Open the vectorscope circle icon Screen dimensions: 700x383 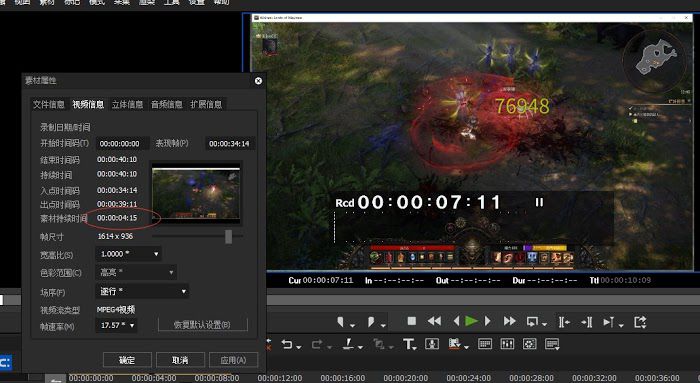tap(529, 344)
